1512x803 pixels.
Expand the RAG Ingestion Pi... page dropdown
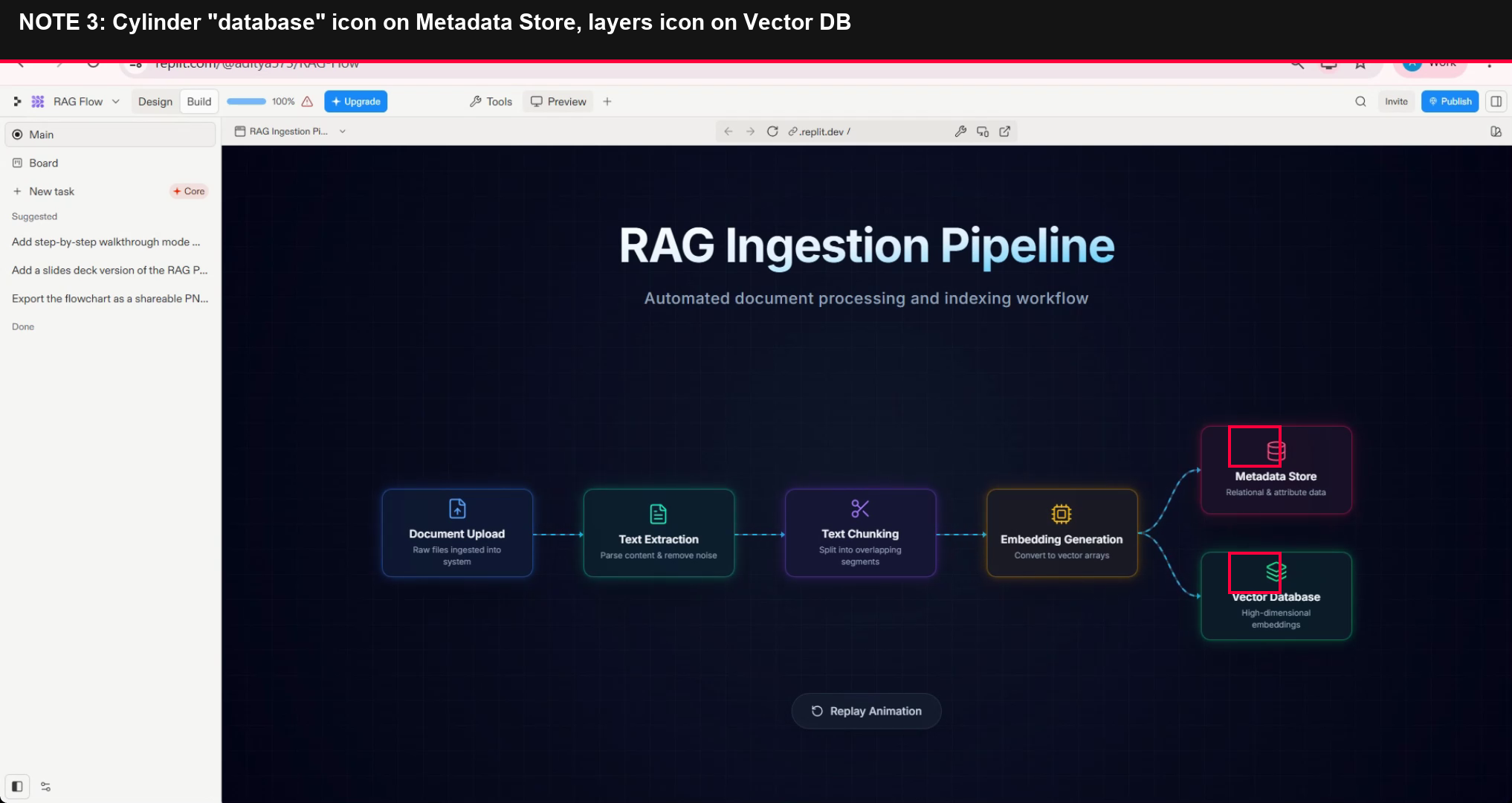click(x=343, y=132)
